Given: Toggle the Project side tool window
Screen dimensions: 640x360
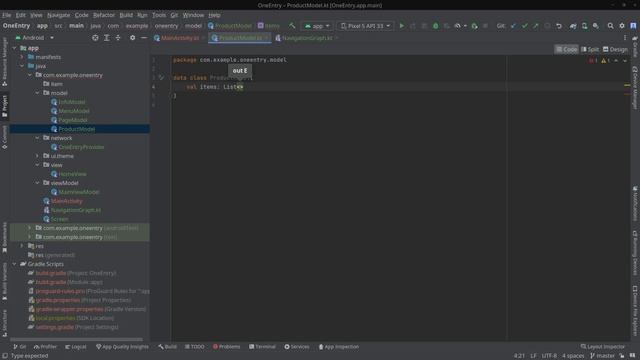Looking at the screenshot, I should [4, 106].
